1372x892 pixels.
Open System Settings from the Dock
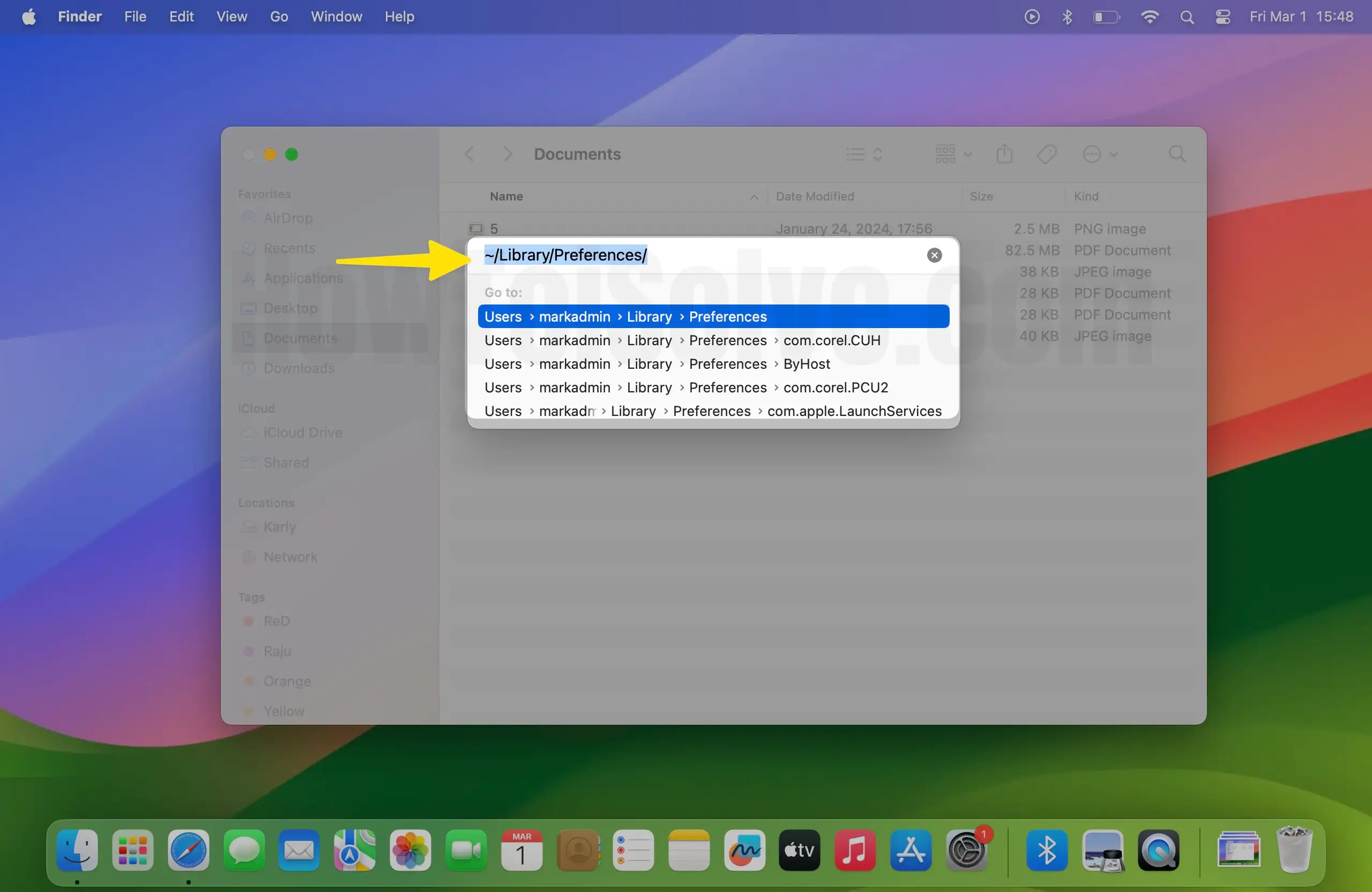[x=967, y=850]
